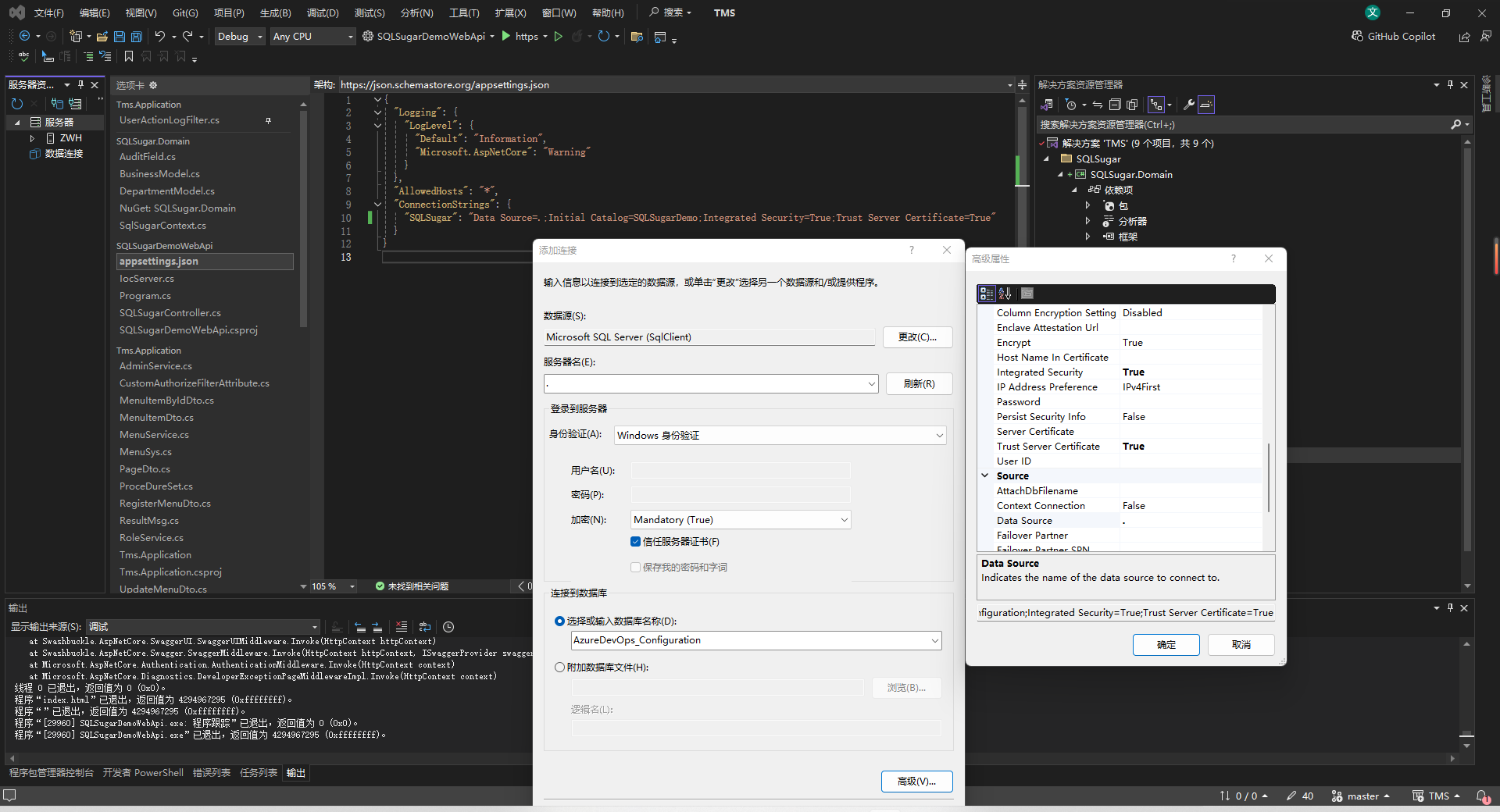Click the Redo arrow icon

(187, 36)
